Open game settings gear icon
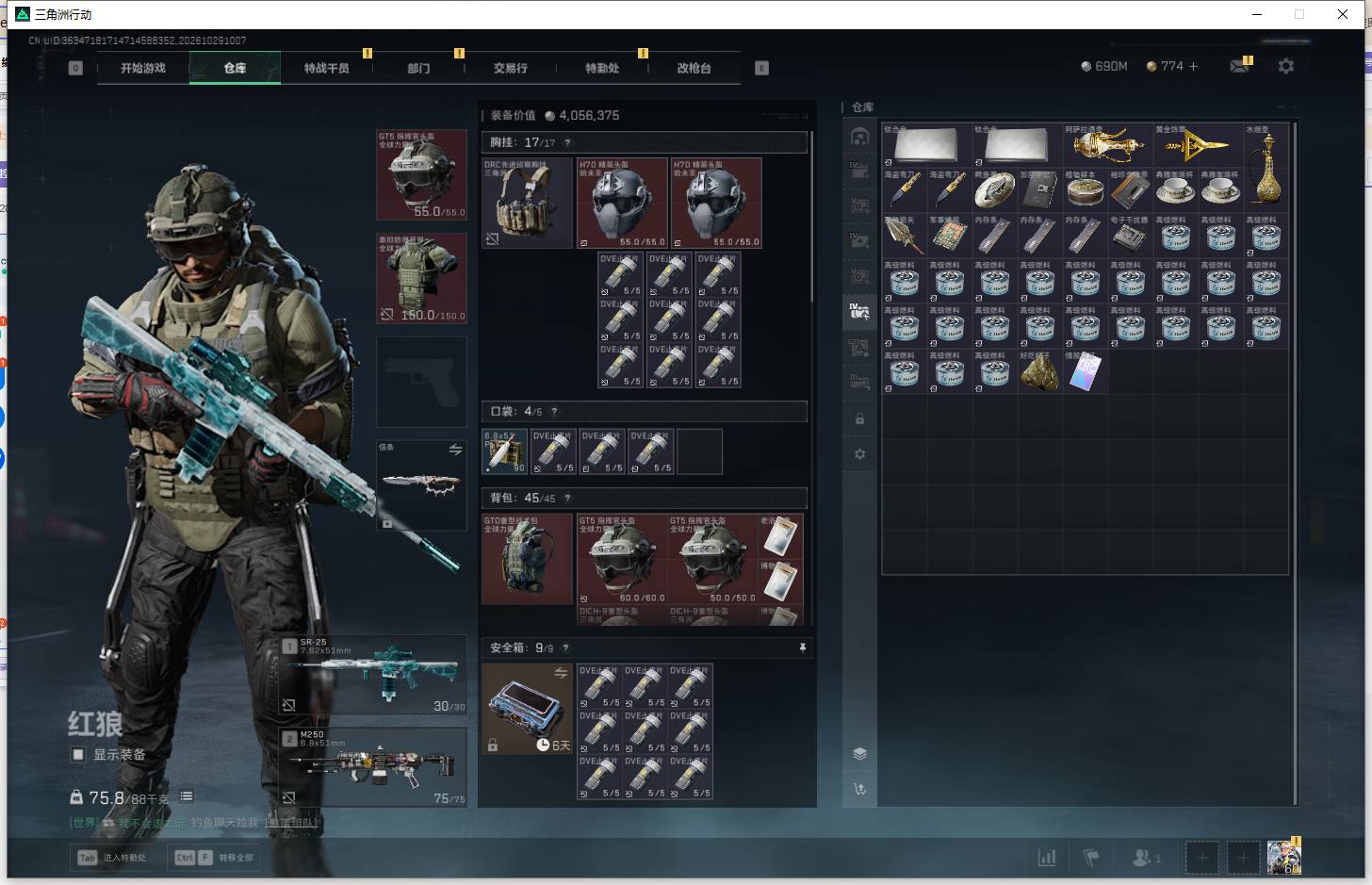This screenshot has width=1372, height=885. click(1285, 66)
